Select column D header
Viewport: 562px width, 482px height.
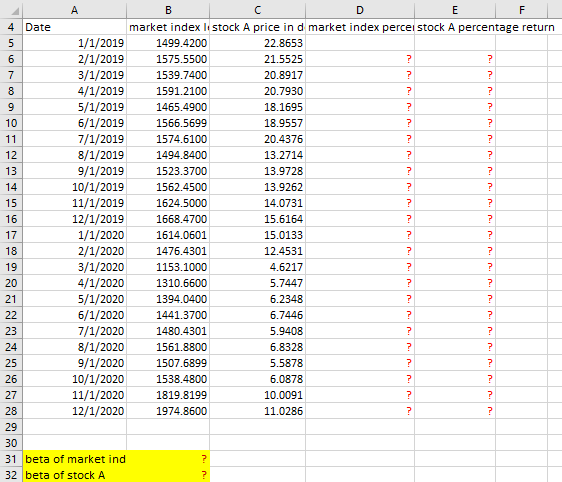click(360, 10)
